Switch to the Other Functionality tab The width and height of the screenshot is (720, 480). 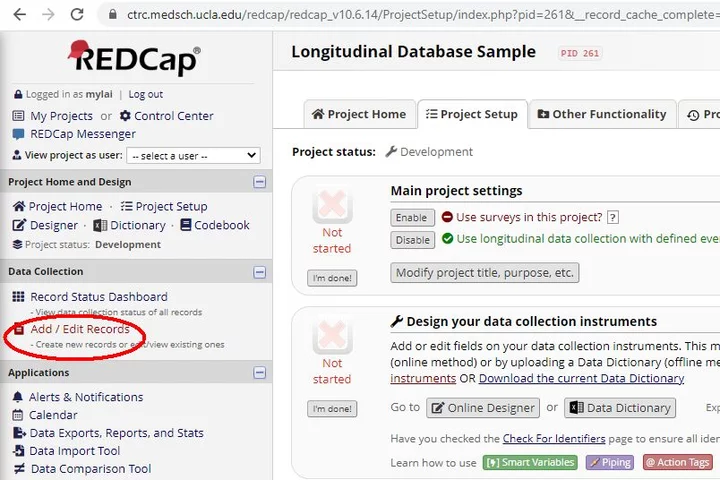pyautogui.click(x=602, y=114)
